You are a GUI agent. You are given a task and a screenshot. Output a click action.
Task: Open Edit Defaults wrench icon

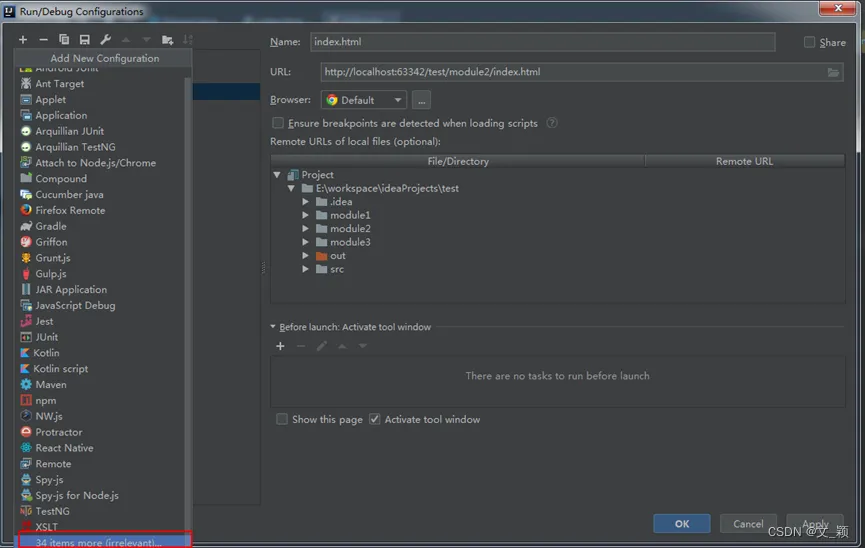(105, 40)
